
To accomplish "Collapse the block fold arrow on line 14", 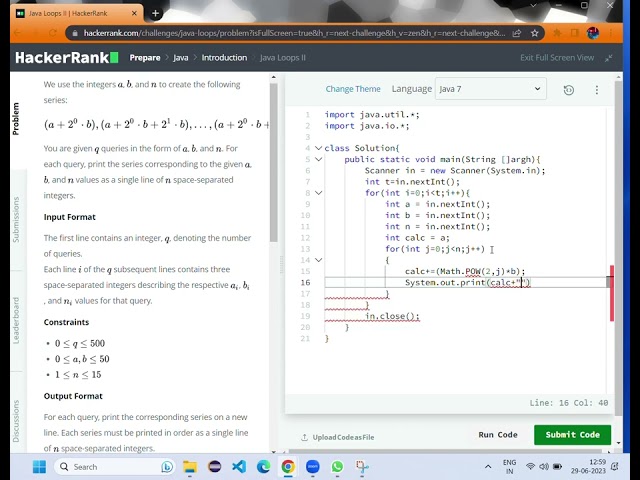I will (318, 260).
